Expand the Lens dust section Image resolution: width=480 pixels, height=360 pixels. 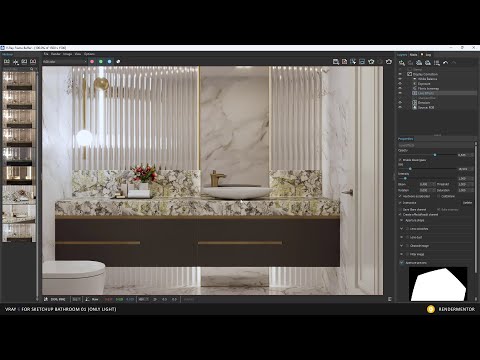point(401,237)
